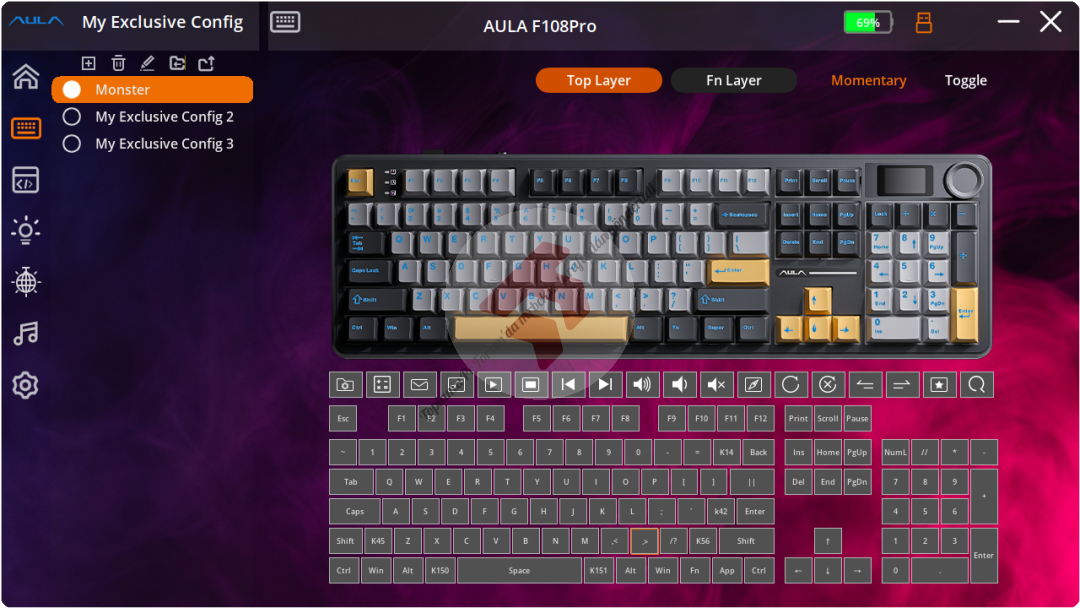Switch to the Top Layer tab

(x=599, y=81)
